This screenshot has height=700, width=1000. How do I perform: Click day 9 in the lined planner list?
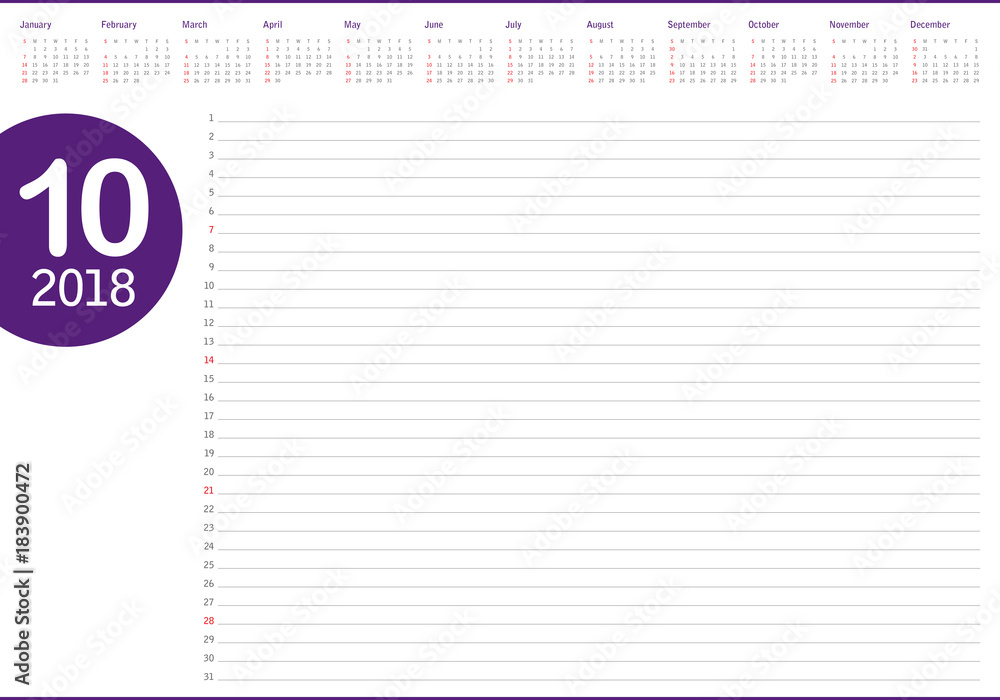(211, 267)
